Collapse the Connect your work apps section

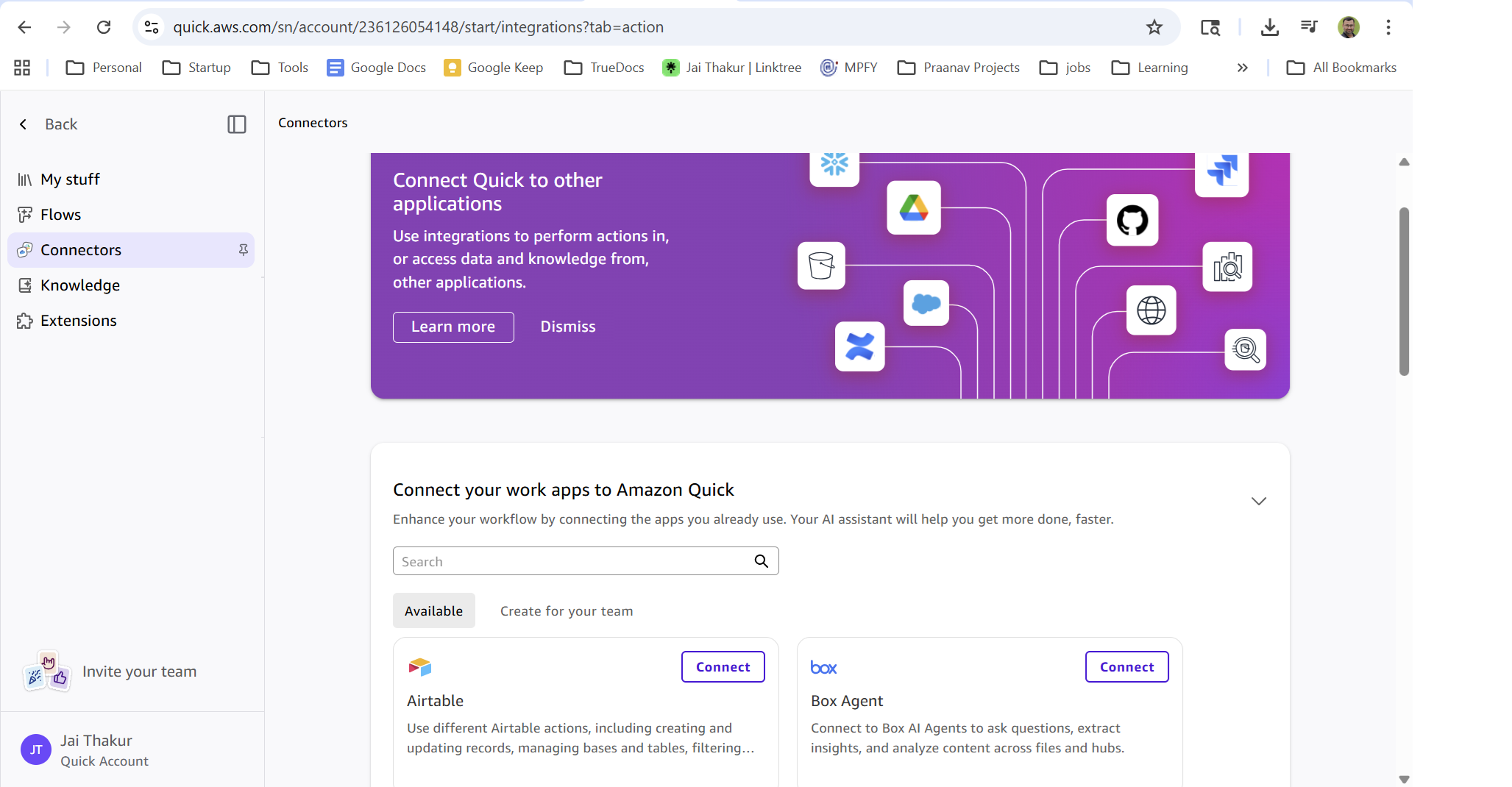tap(1258, 500)
